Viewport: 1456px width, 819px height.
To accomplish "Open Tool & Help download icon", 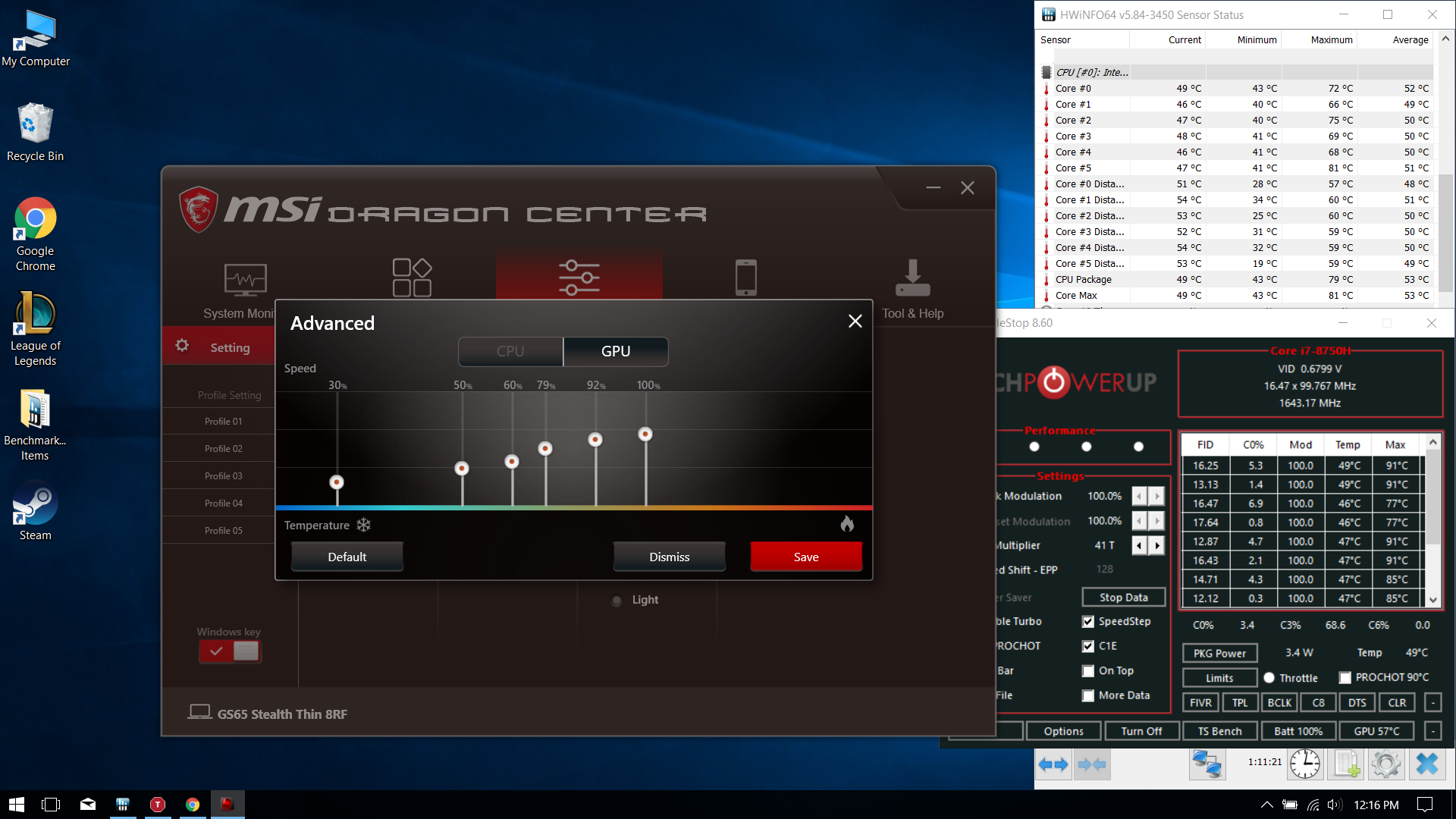I will coord(913,278).
